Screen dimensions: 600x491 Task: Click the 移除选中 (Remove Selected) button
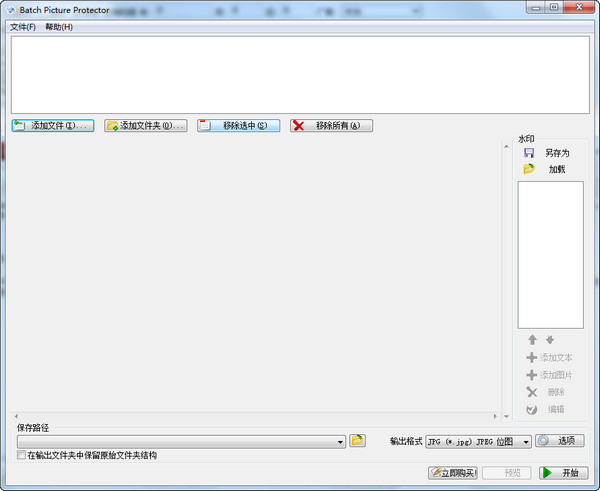click(238, 126)
